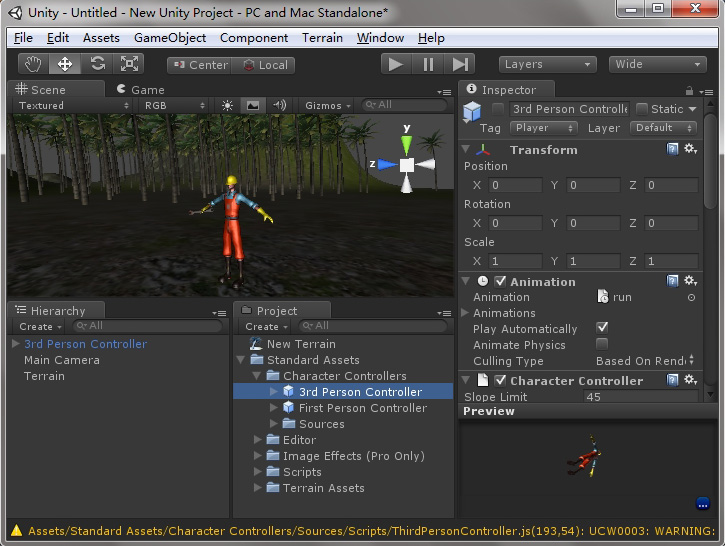Click the Scene view search field
Image resolution: width=725 pixels, height=546 pixels.
click(x=404, y=105)
